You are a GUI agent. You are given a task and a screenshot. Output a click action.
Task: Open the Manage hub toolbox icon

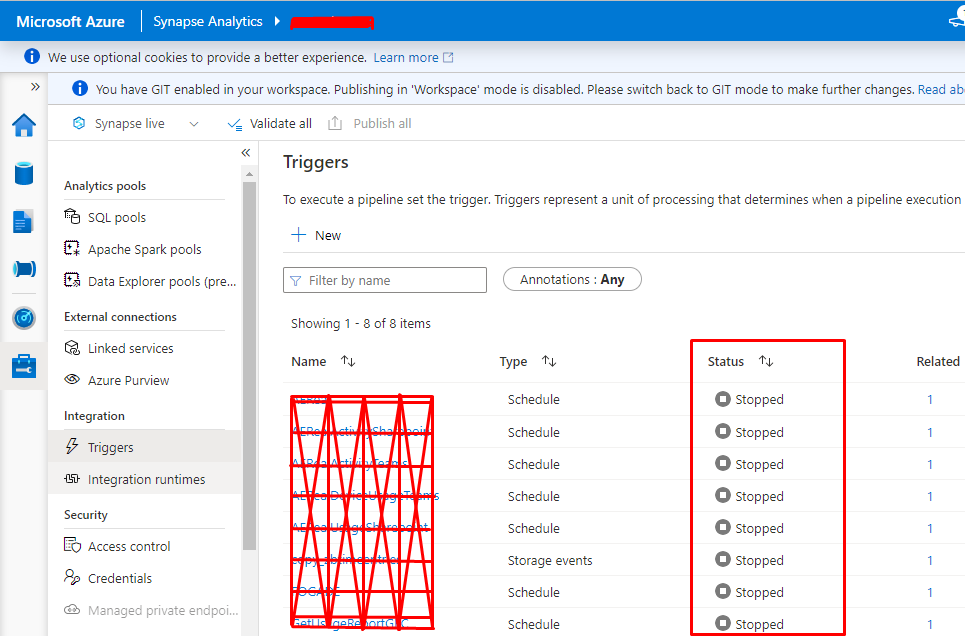tap(24, 366)
